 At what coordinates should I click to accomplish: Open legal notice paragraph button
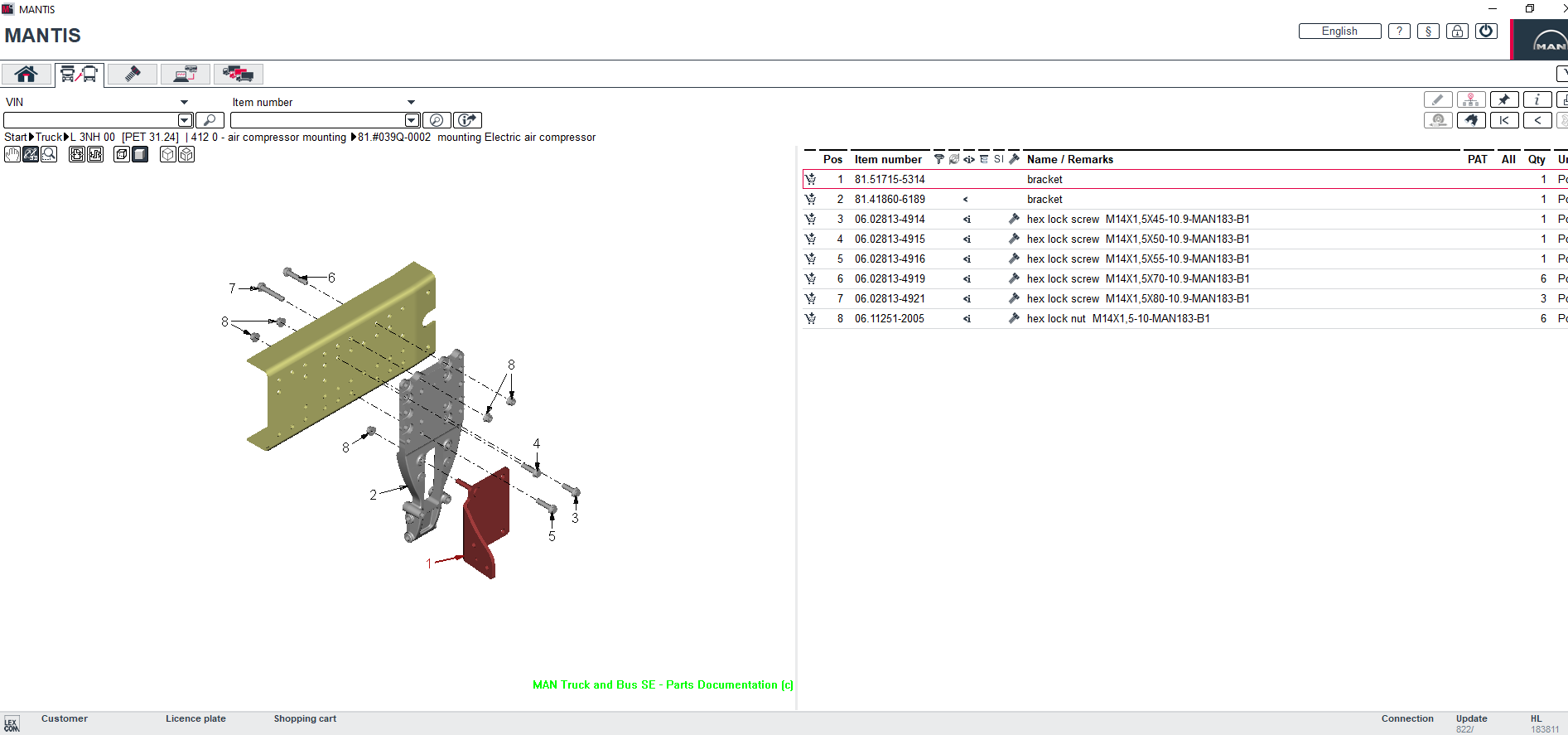tap(1428, 31)
